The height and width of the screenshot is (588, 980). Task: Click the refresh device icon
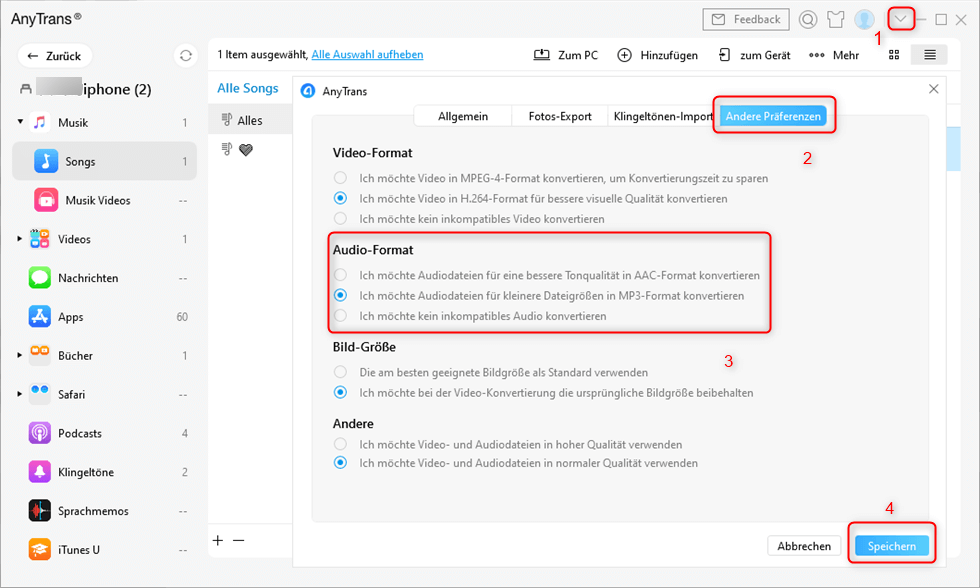pyautogui.click(x=186, y=56)
